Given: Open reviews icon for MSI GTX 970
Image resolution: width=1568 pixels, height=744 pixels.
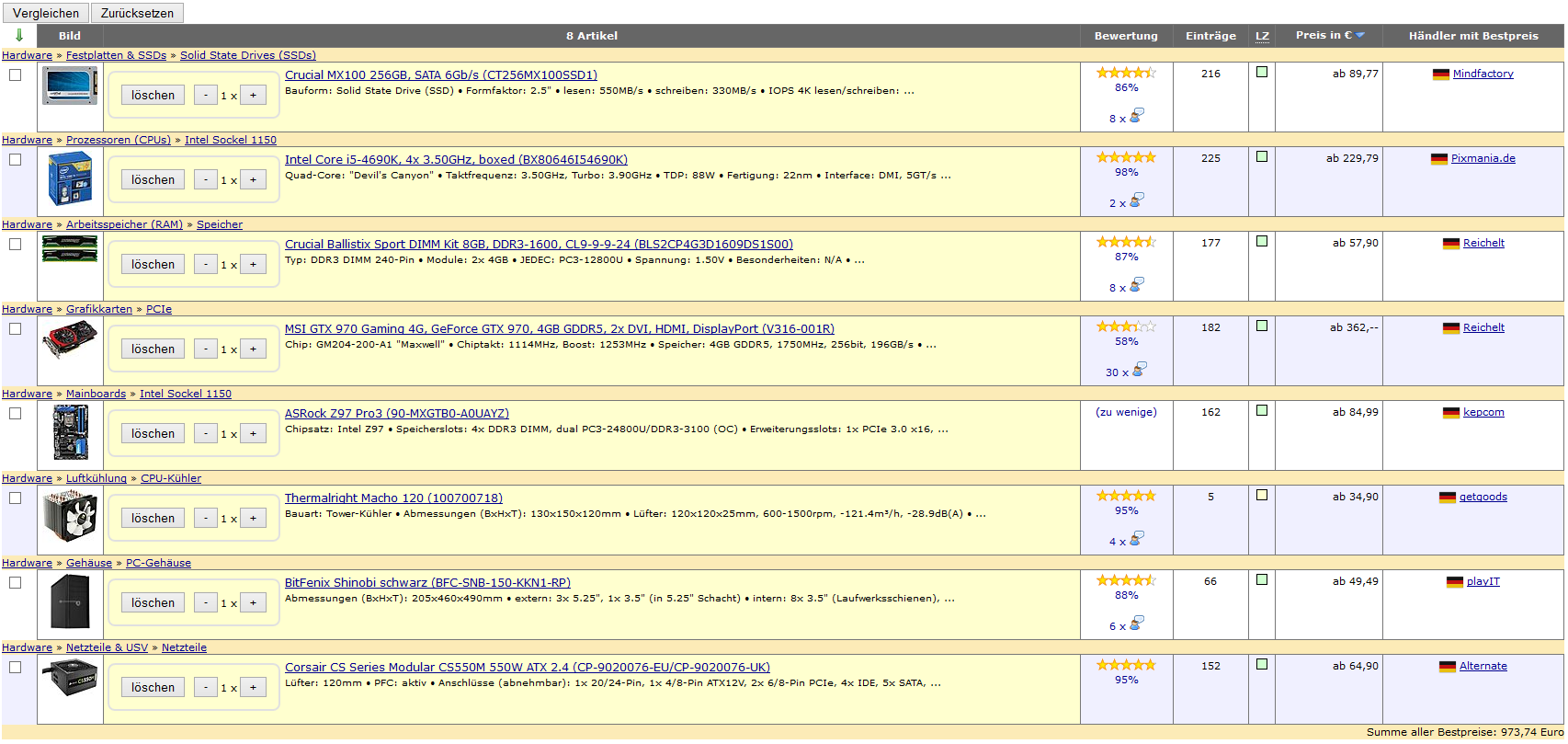Looking at the screenshot, I should [x=1140, y=370].
